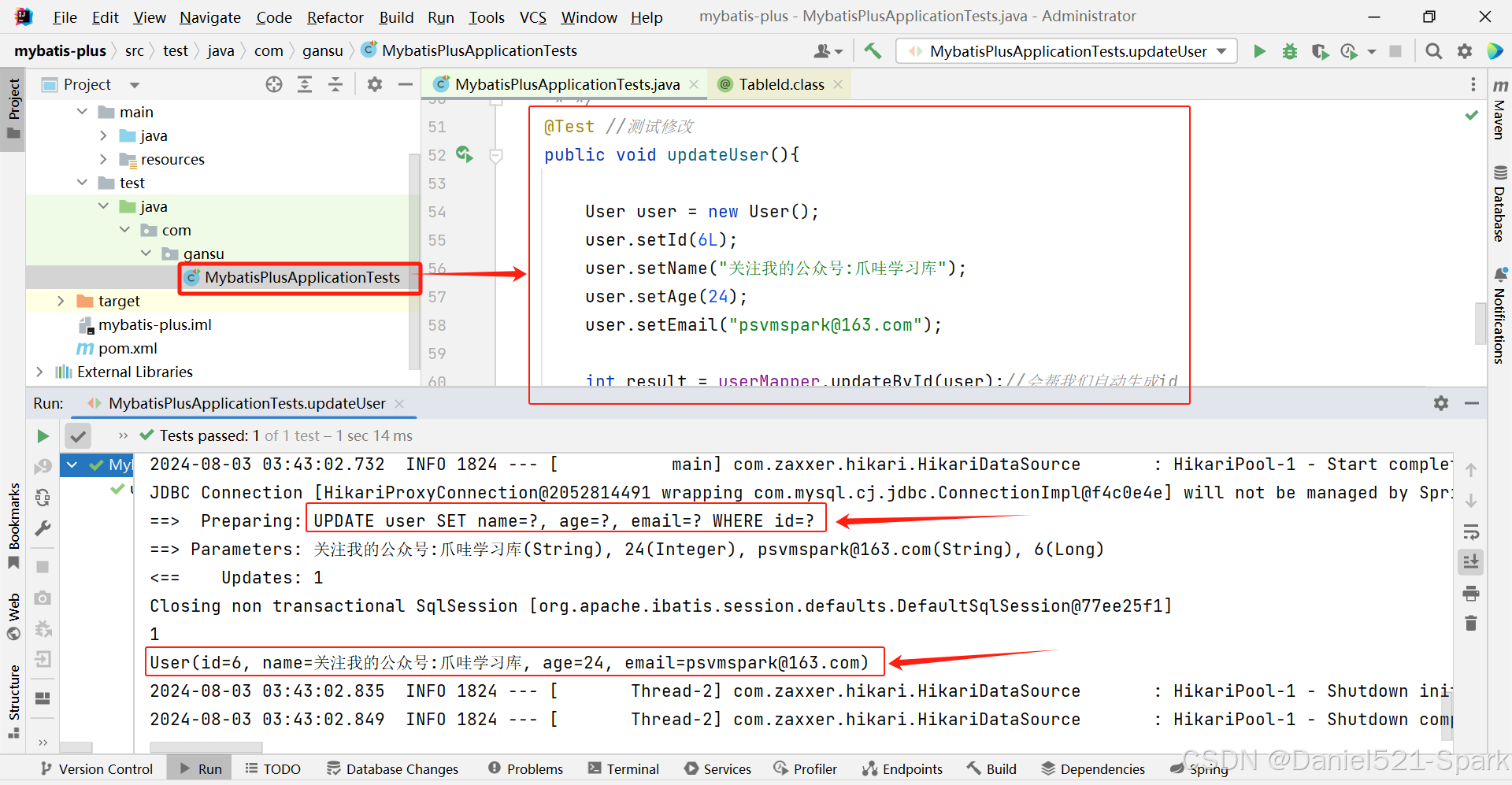Rerun failed tests in Run panel
The width and height of the screenshot is (1512, 785).
(43, 467)
